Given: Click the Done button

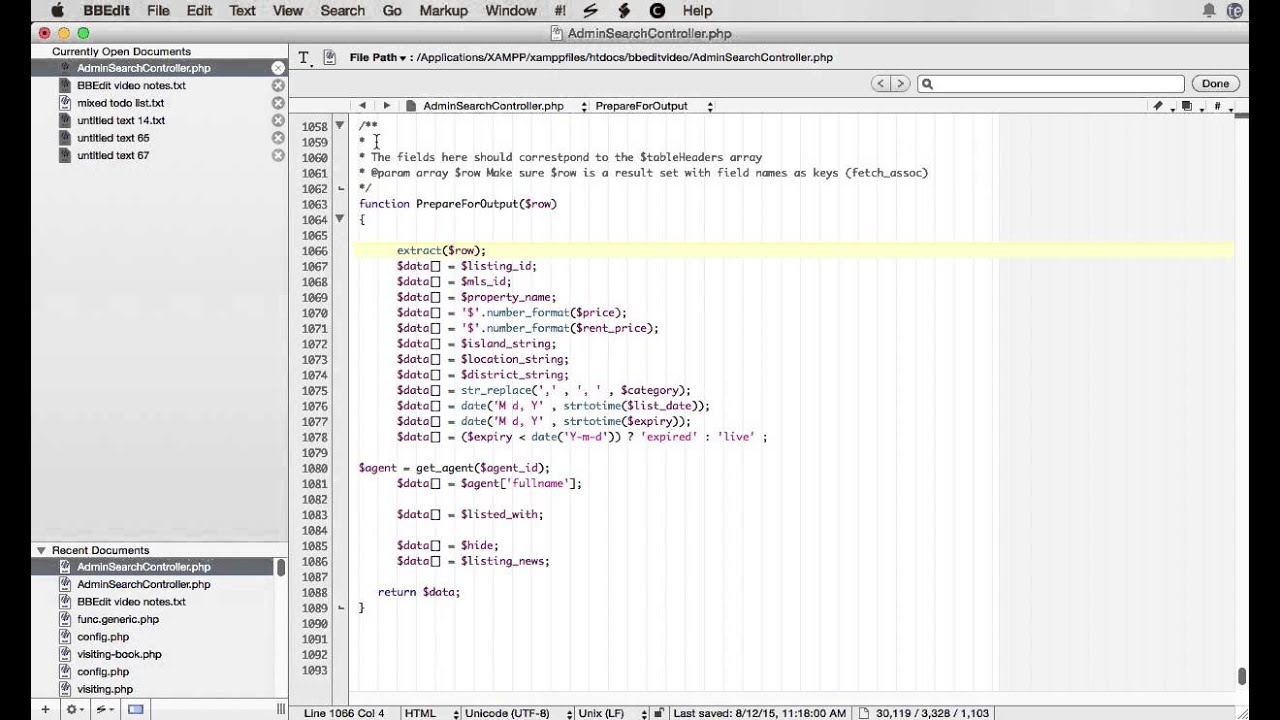Looking at the screenshot, I should tap(1215, 84).
